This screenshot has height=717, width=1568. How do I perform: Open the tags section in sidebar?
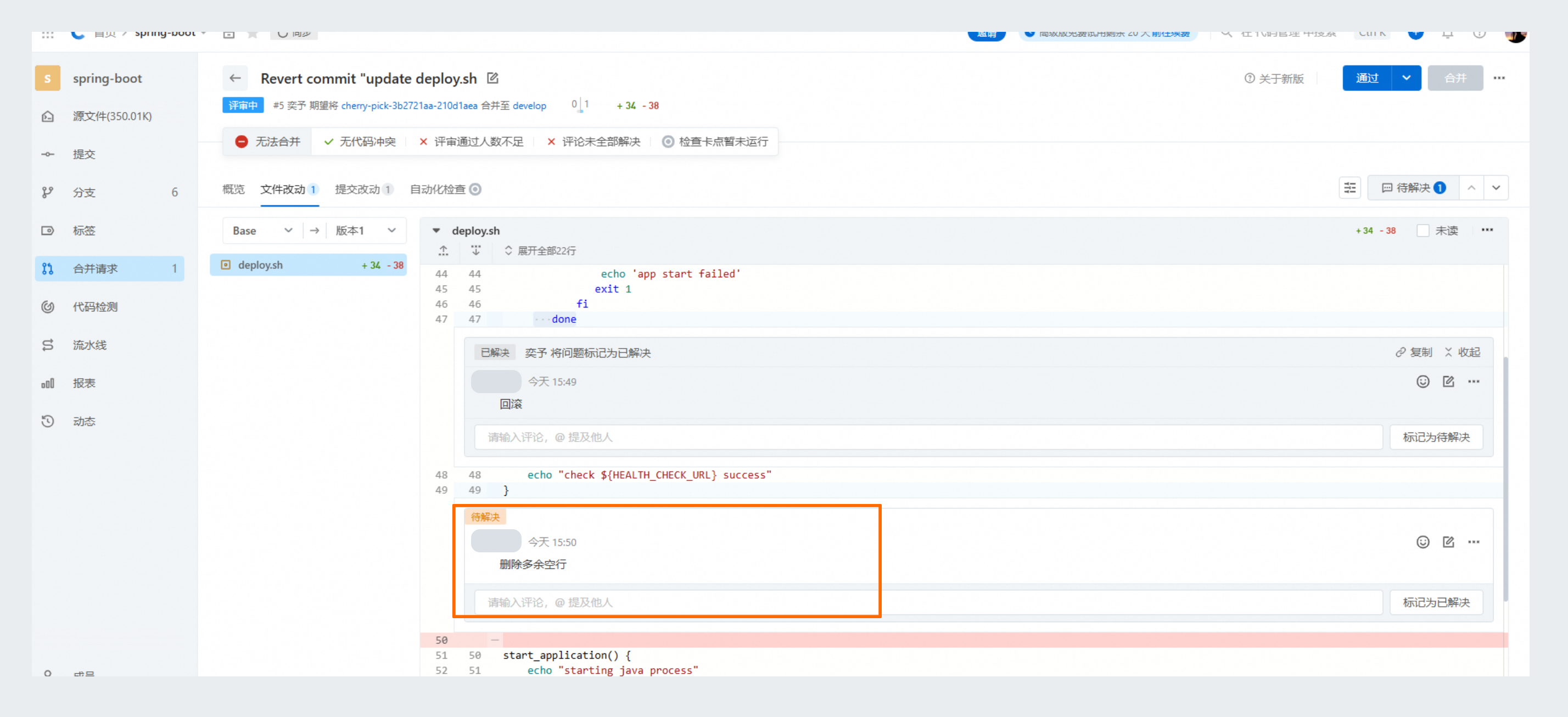110,231
